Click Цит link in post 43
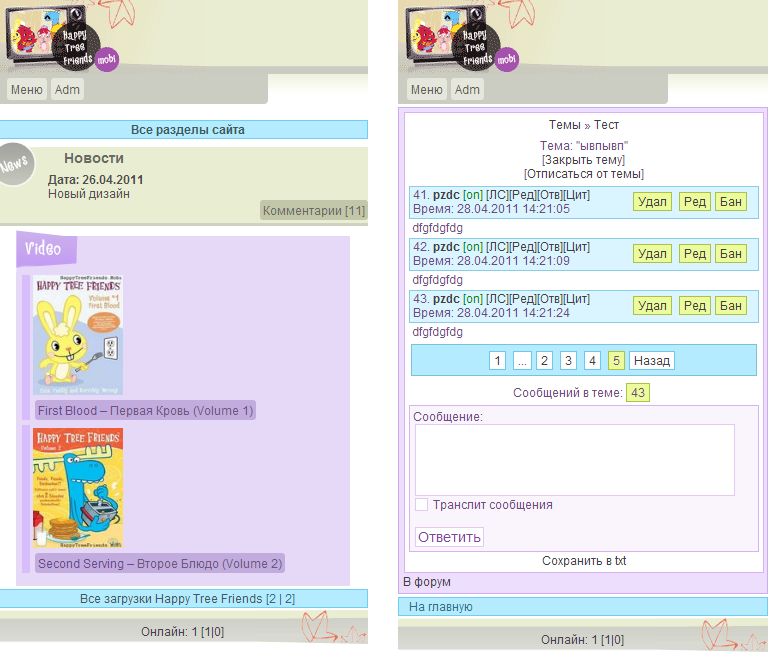The width and height of the screenshot is (770, 655). pos(577,299)
